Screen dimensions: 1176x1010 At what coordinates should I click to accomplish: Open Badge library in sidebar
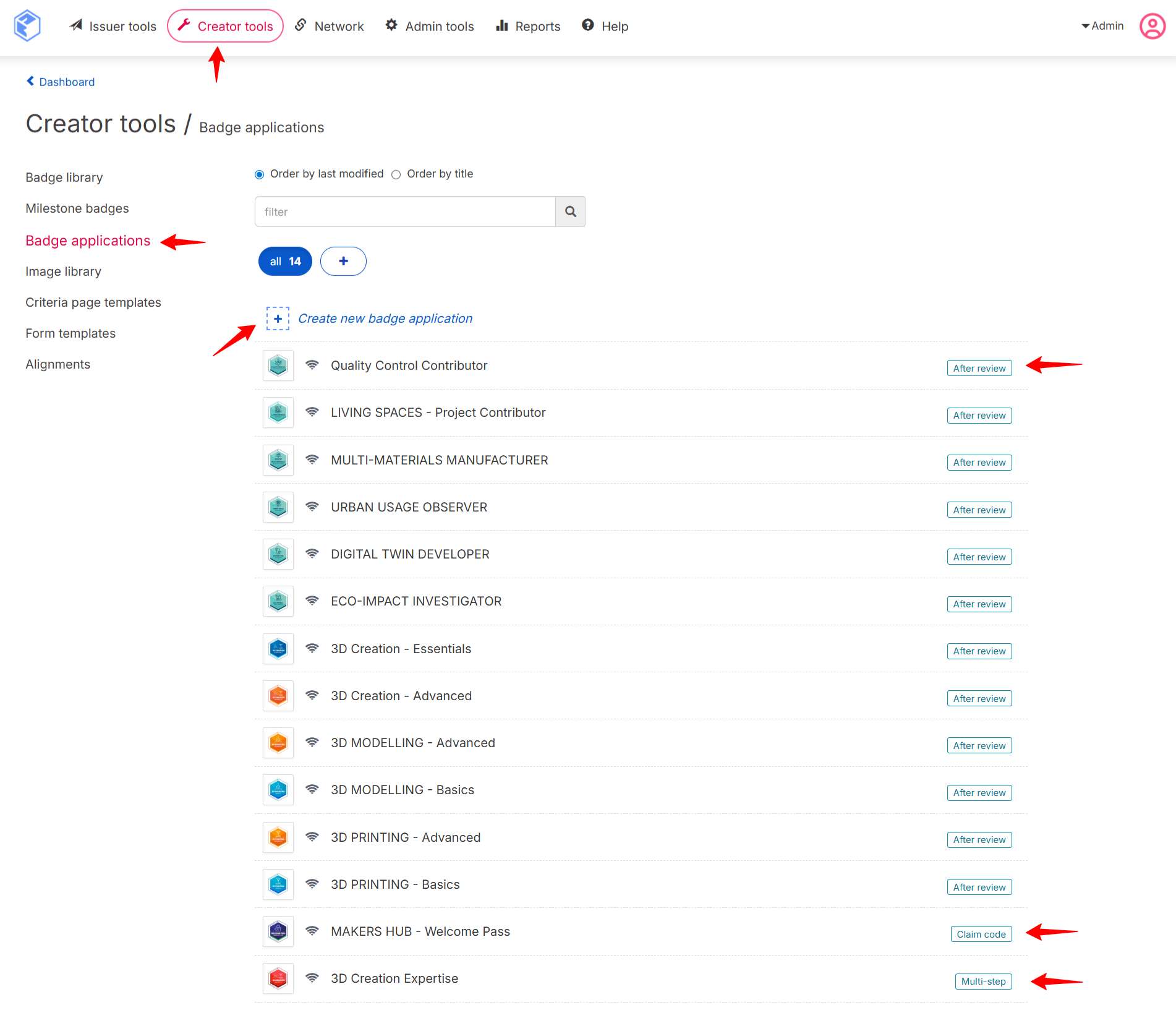64,178
